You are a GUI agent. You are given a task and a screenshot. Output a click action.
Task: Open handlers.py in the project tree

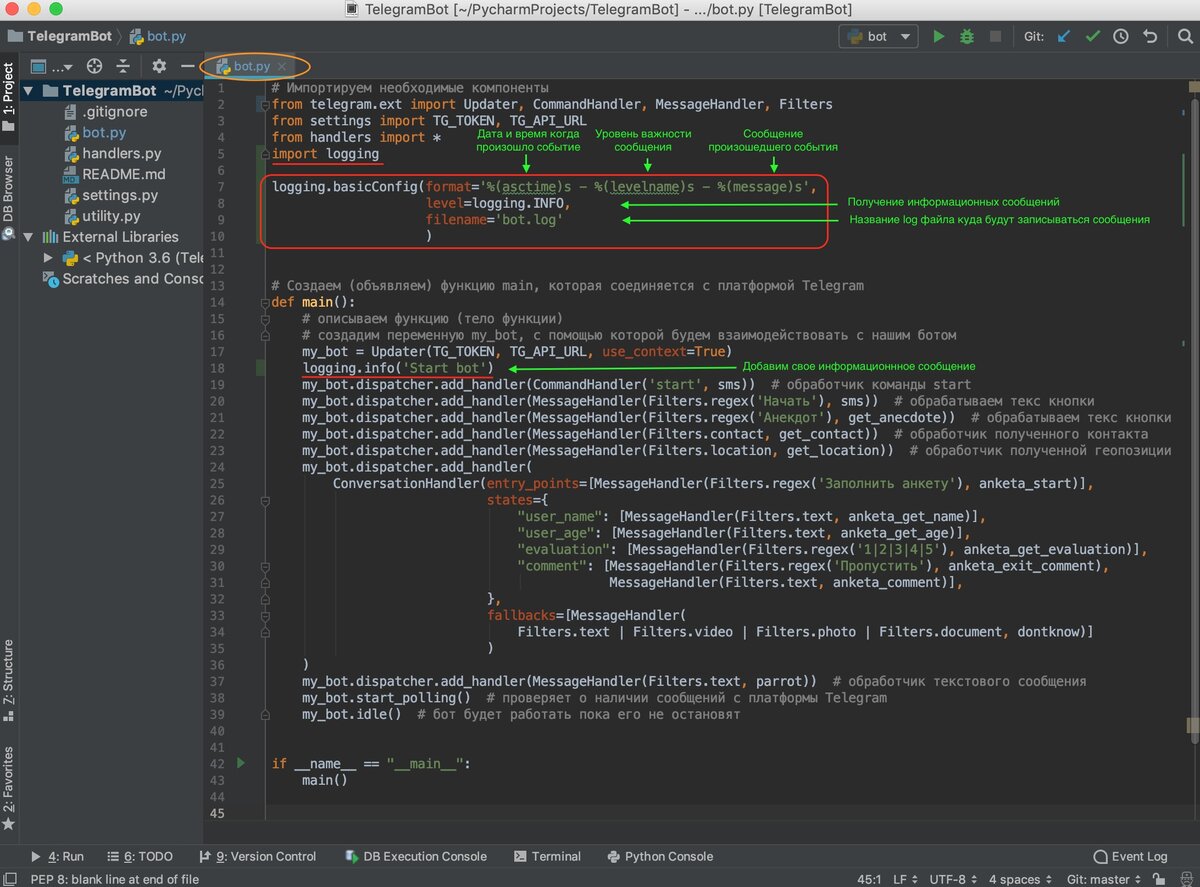[x=121, y=153]
